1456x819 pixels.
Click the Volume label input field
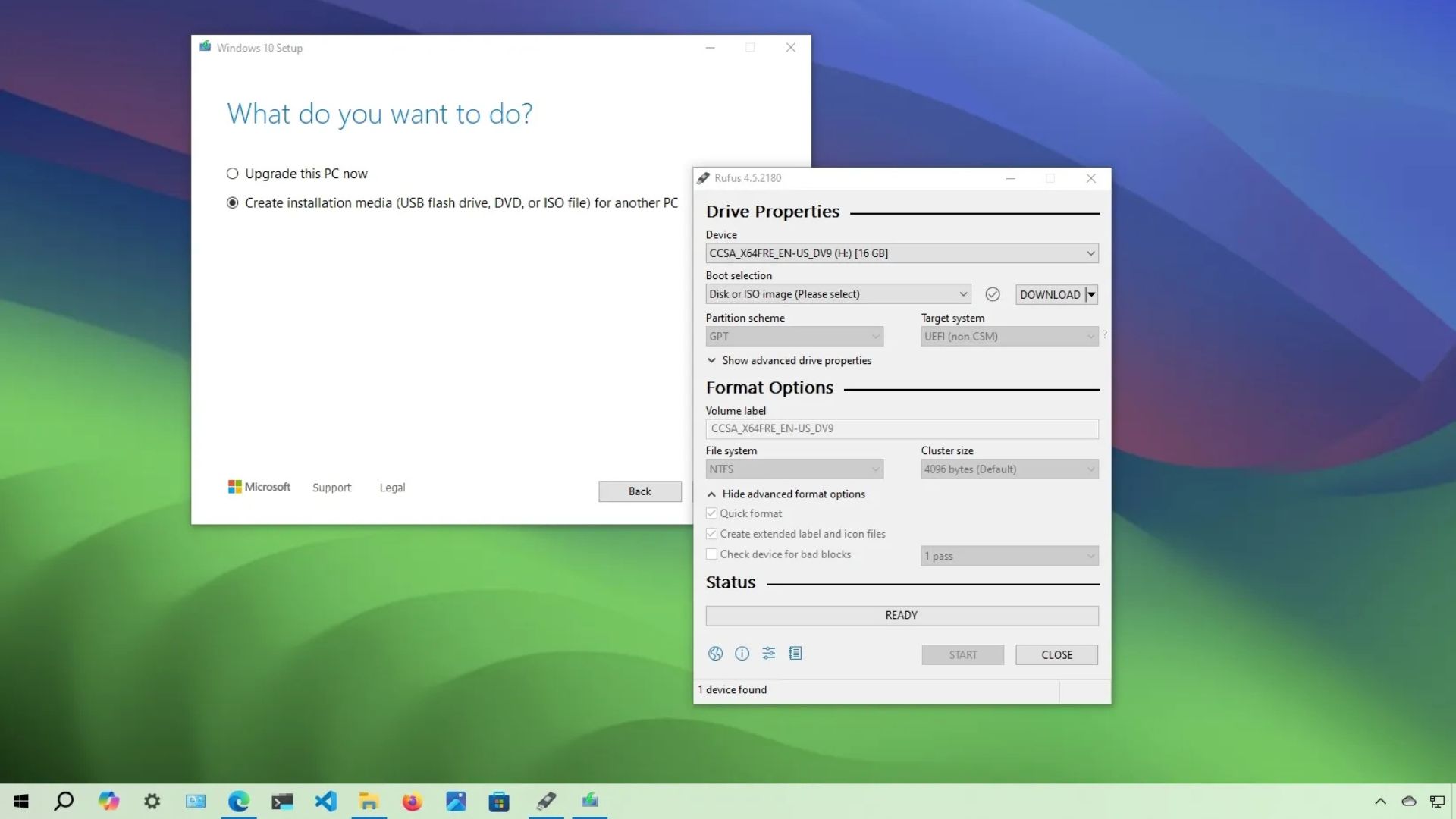pyautogui.click(x=902, y=428)
